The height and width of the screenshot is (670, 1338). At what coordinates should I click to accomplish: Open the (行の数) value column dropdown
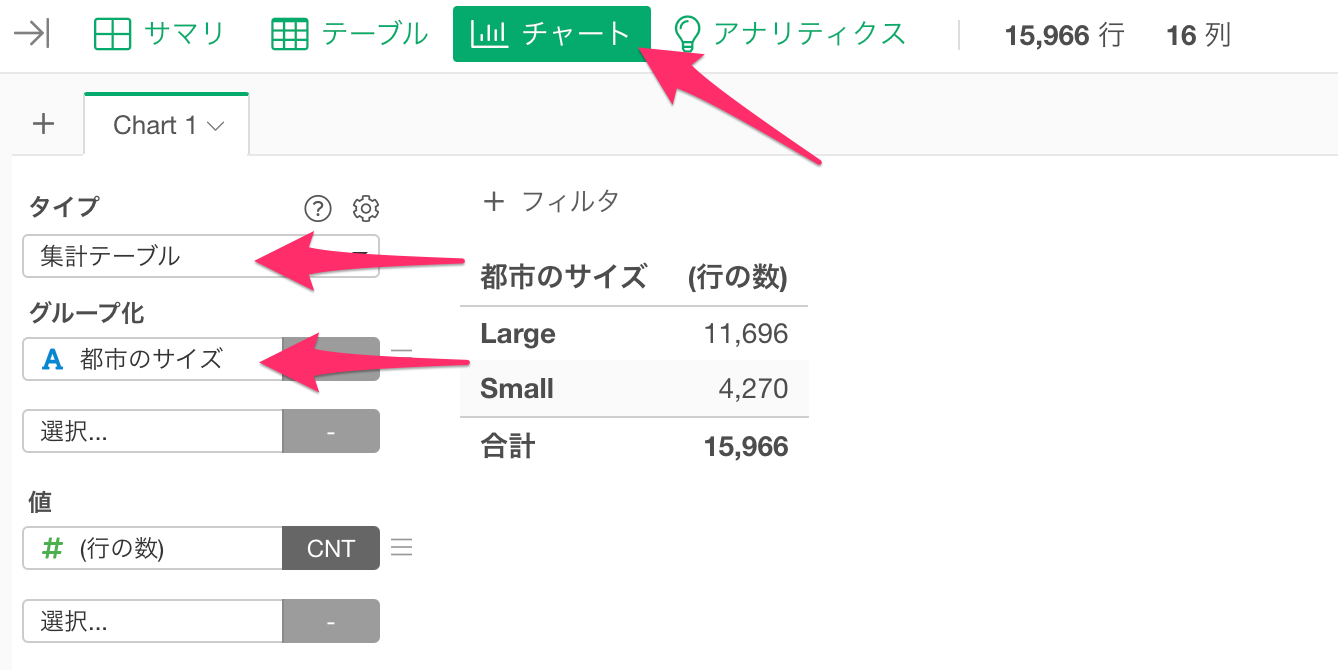tap(152, 548)
